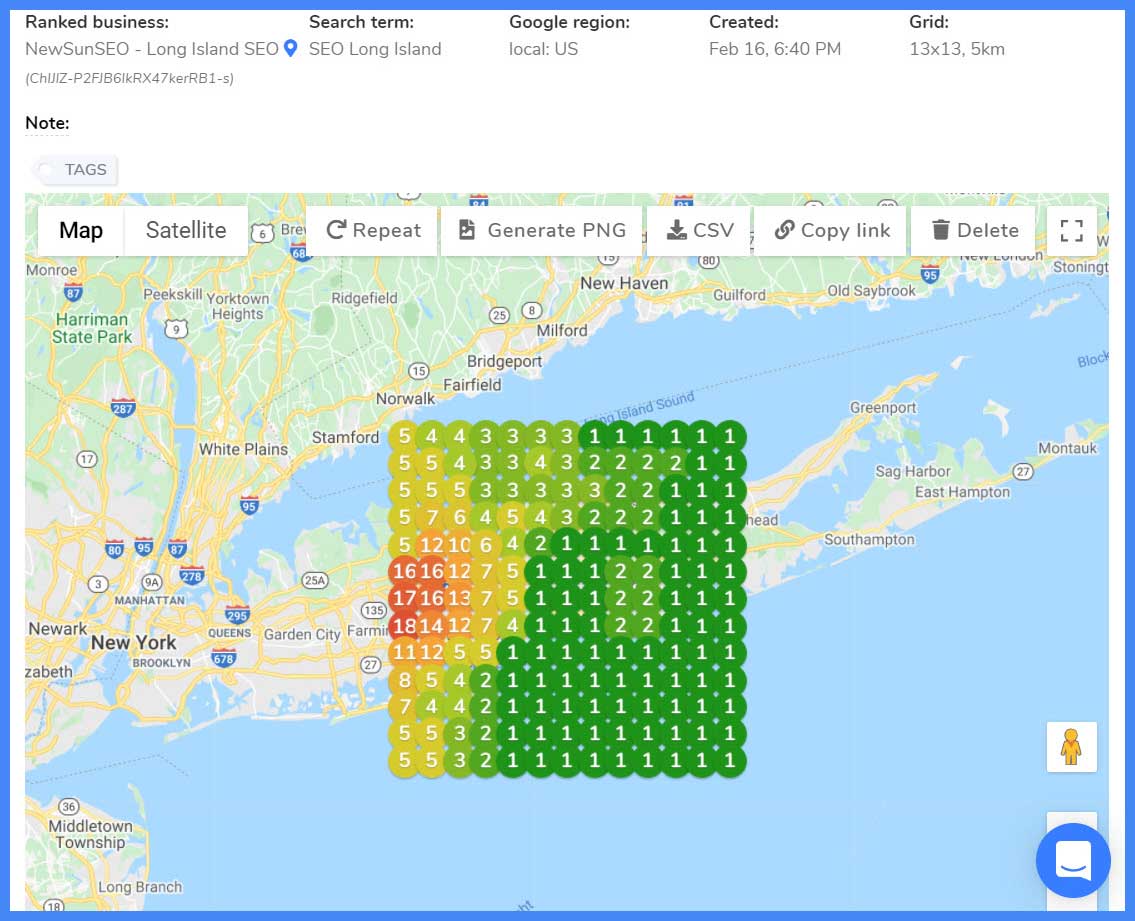
Task: Click the Delete trash button
Action: pos(973,231)
